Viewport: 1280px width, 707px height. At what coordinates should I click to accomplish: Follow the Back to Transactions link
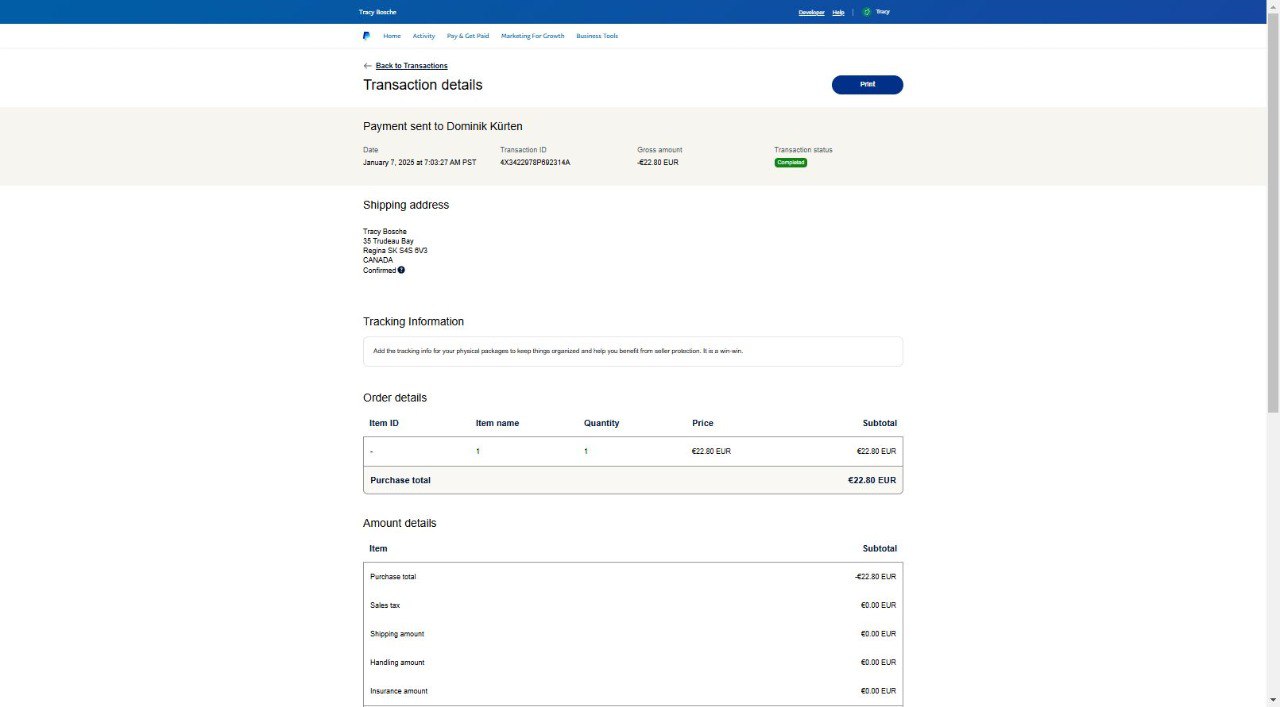coord(411,66)
